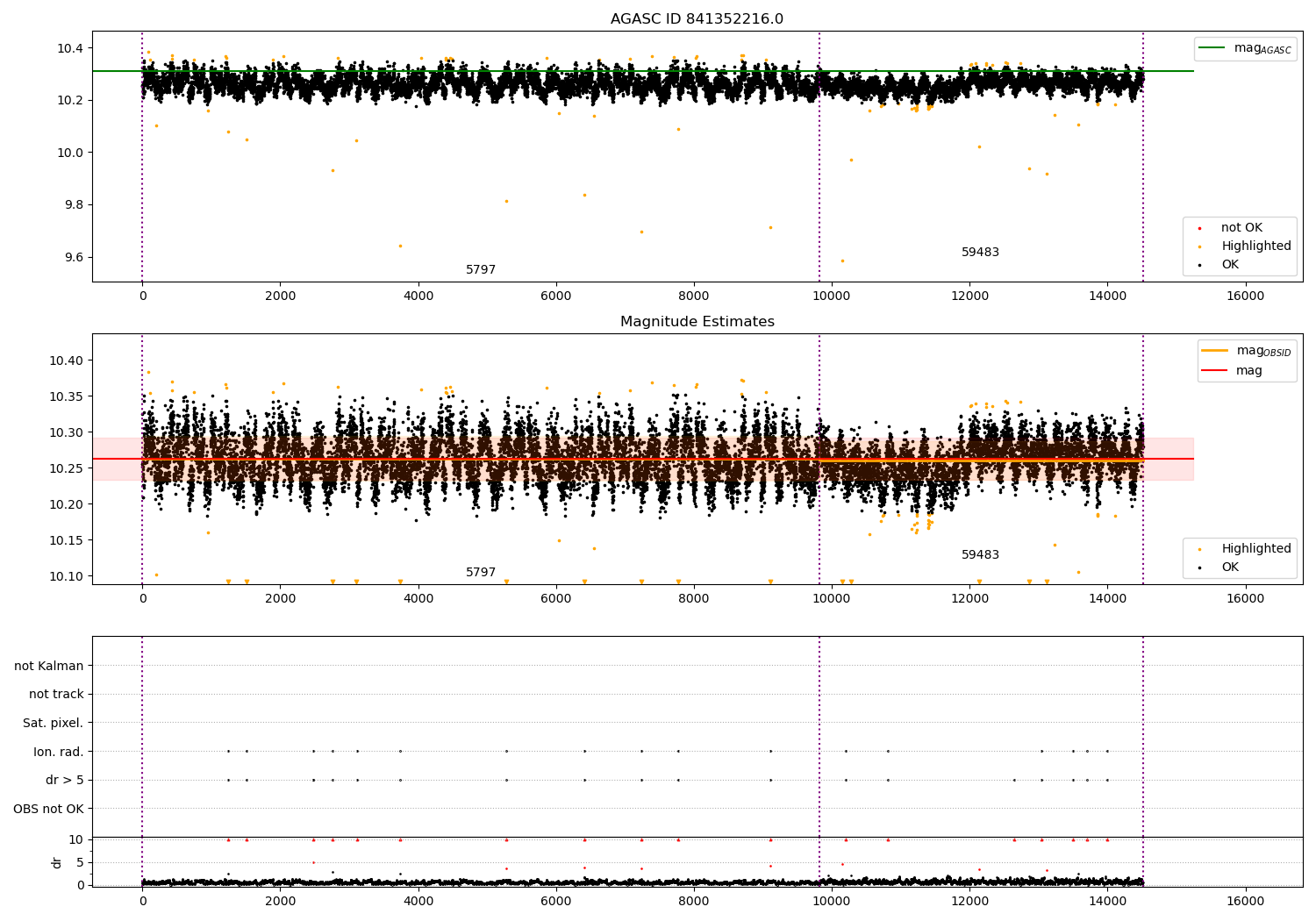Click the Ion. rad. row label
This screenshot has width=1316, height=921.
pyautogui.click(x=59, y=752)
